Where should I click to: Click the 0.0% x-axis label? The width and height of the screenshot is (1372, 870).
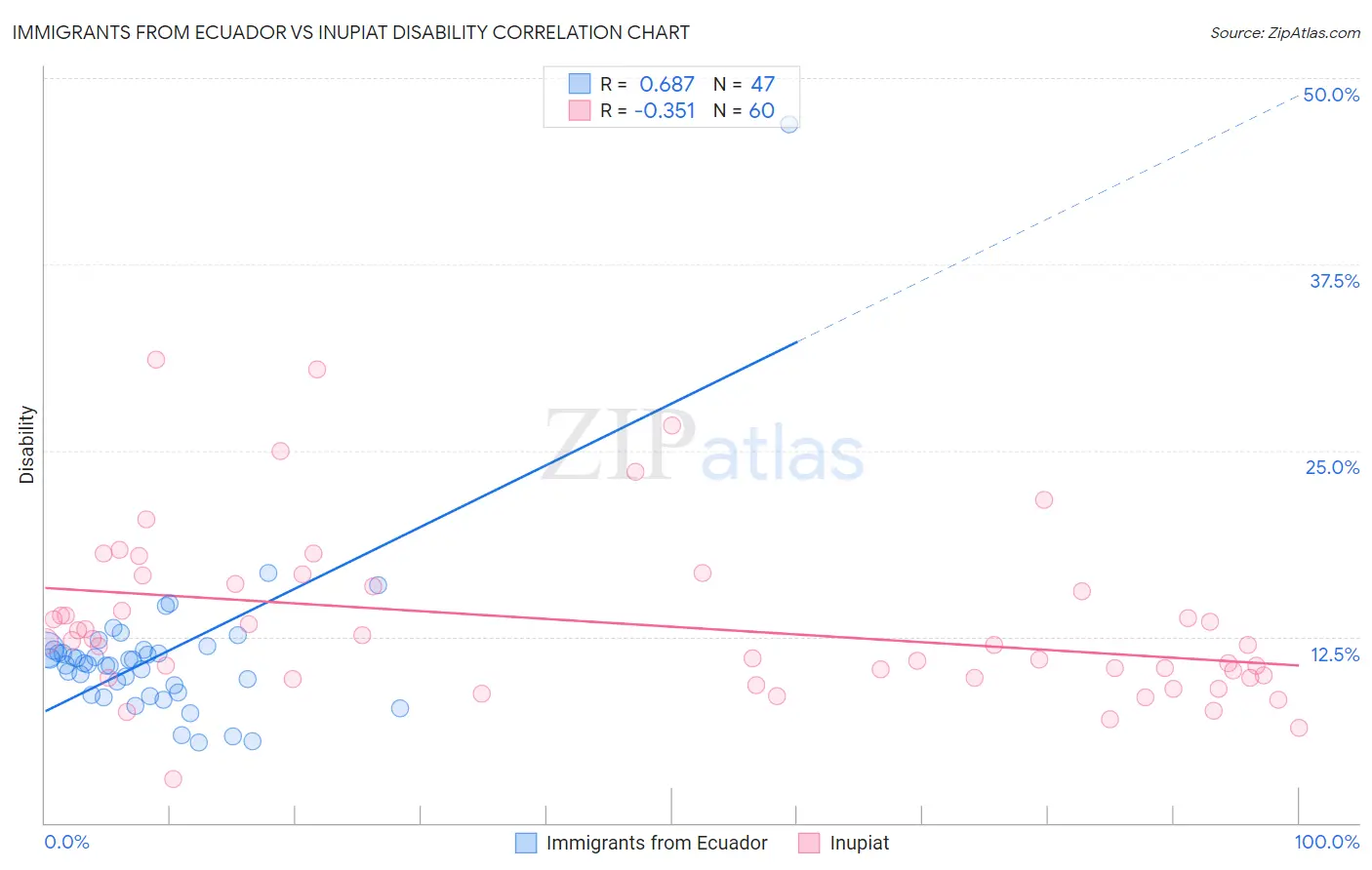(67, 842)
